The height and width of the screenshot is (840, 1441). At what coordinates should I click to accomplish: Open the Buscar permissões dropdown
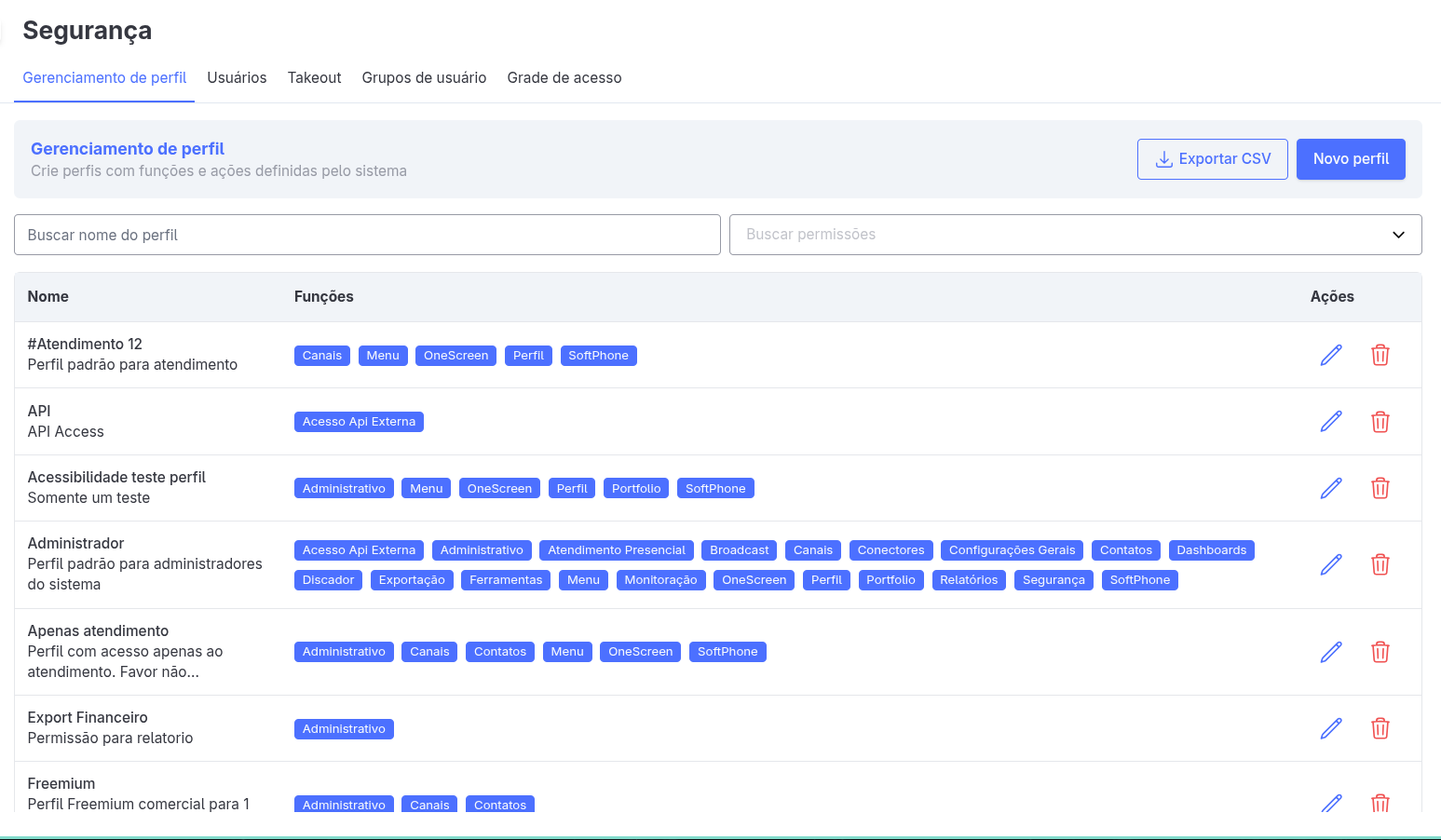click(x=1053, y=235)
